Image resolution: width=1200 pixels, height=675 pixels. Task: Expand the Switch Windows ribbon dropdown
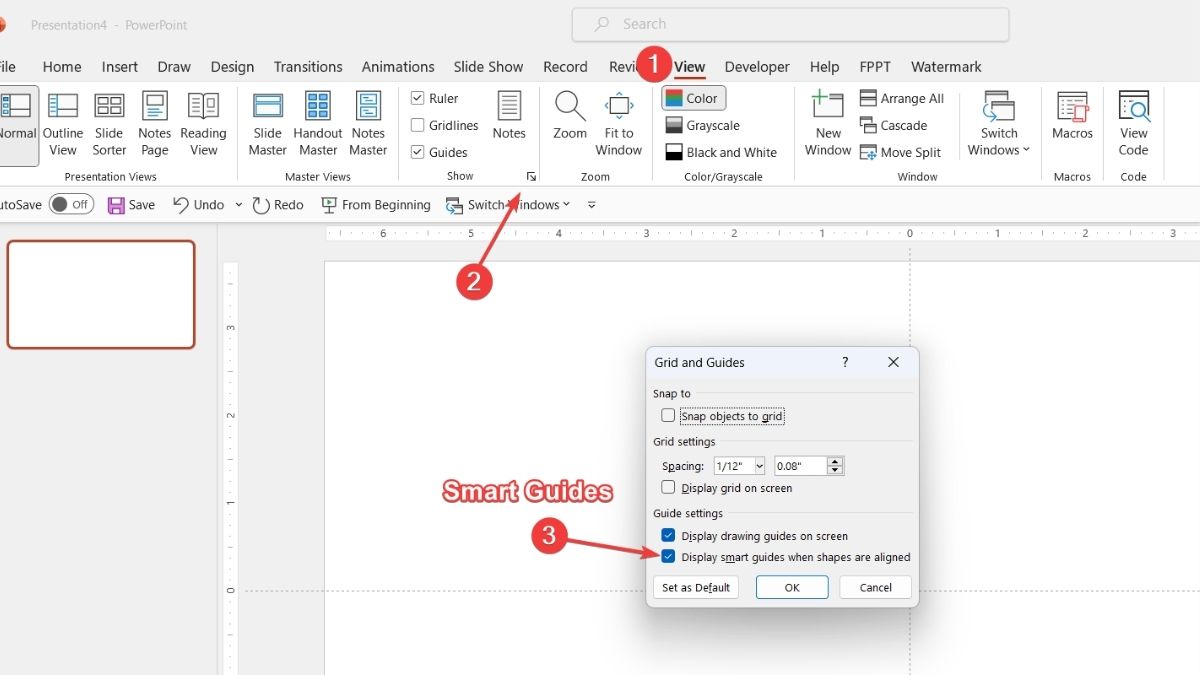point(999,124)
